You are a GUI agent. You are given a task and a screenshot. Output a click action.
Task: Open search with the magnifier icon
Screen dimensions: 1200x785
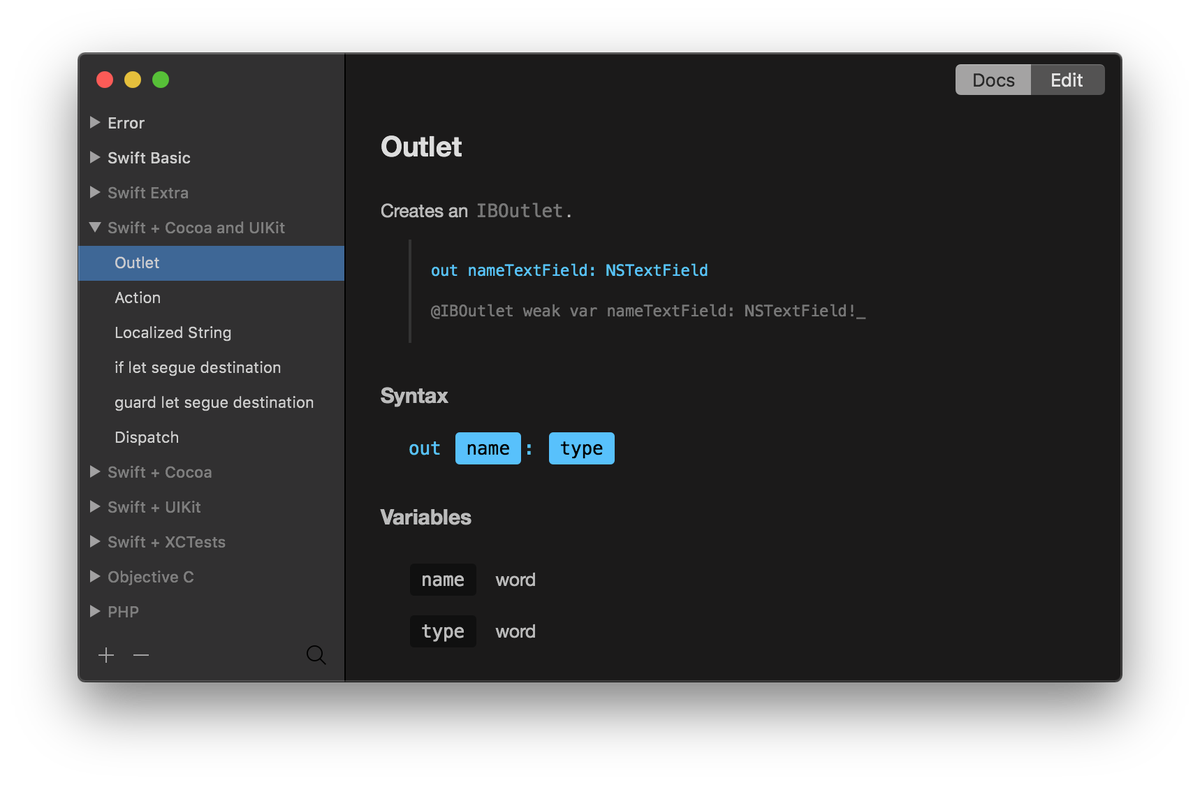pos(316,655)
